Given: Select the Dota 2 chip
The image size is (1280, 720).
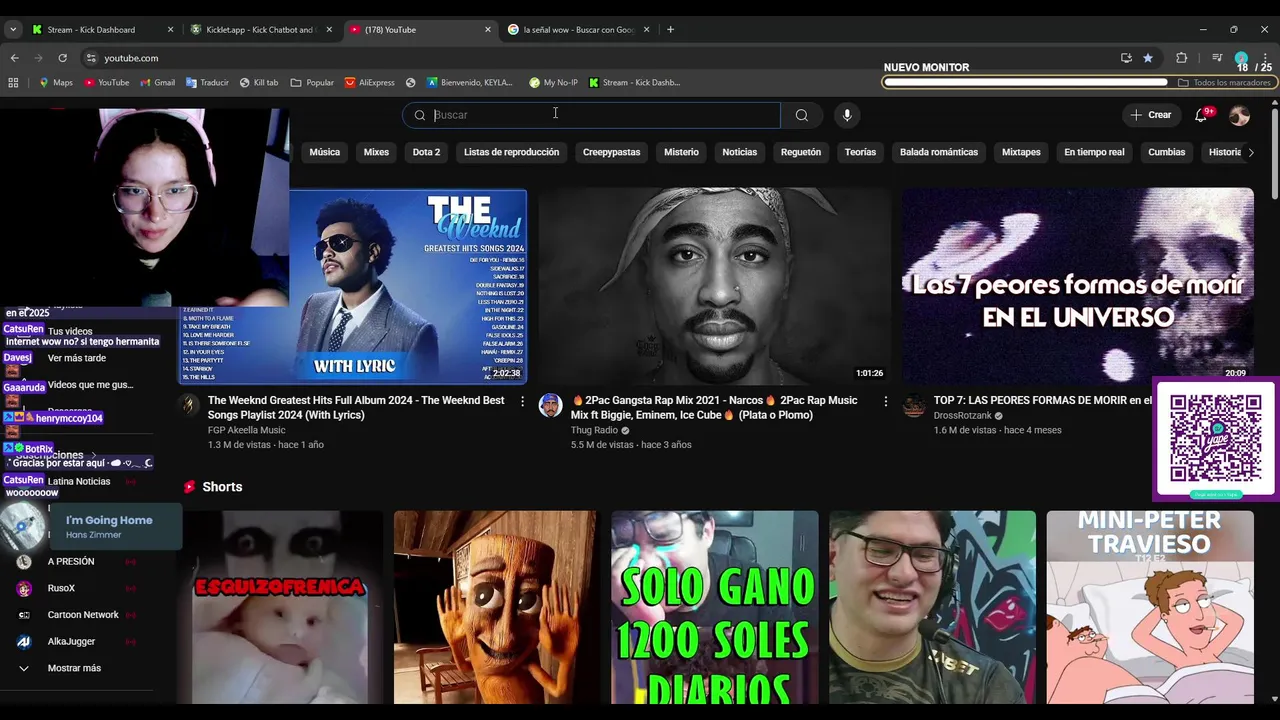Looking at the screenshot, I should (x=426, y=152).
